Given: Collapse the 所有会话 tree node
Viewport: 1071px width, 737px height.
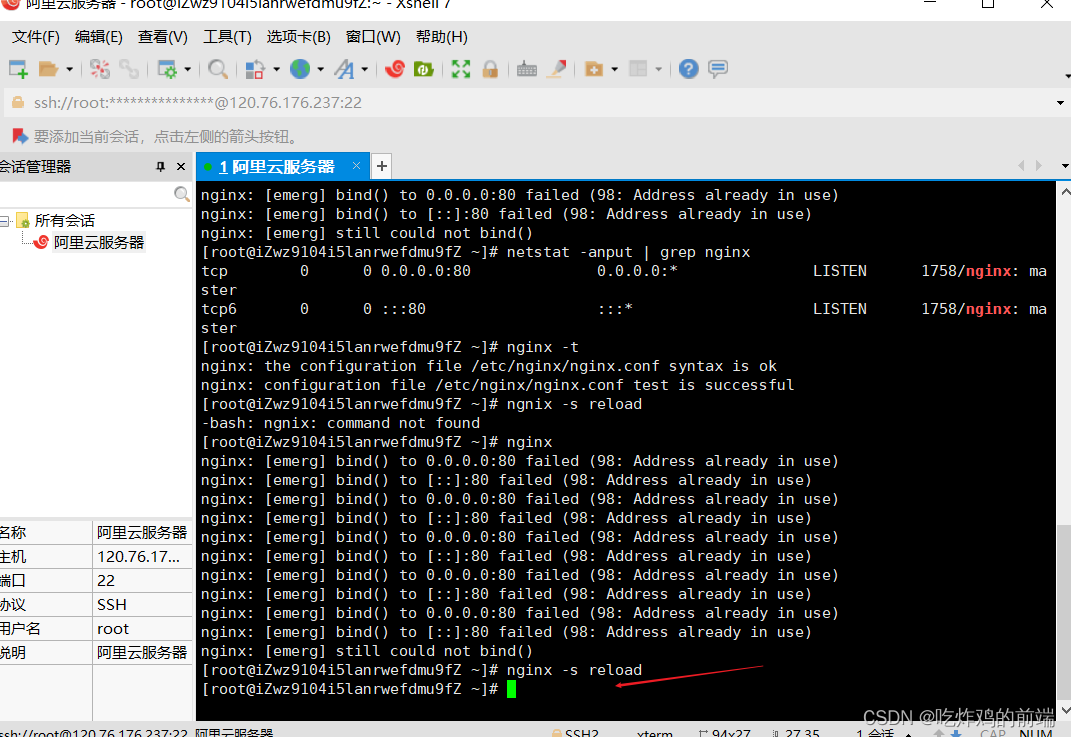Looking at the screenshot, I should tap(4, 221).
